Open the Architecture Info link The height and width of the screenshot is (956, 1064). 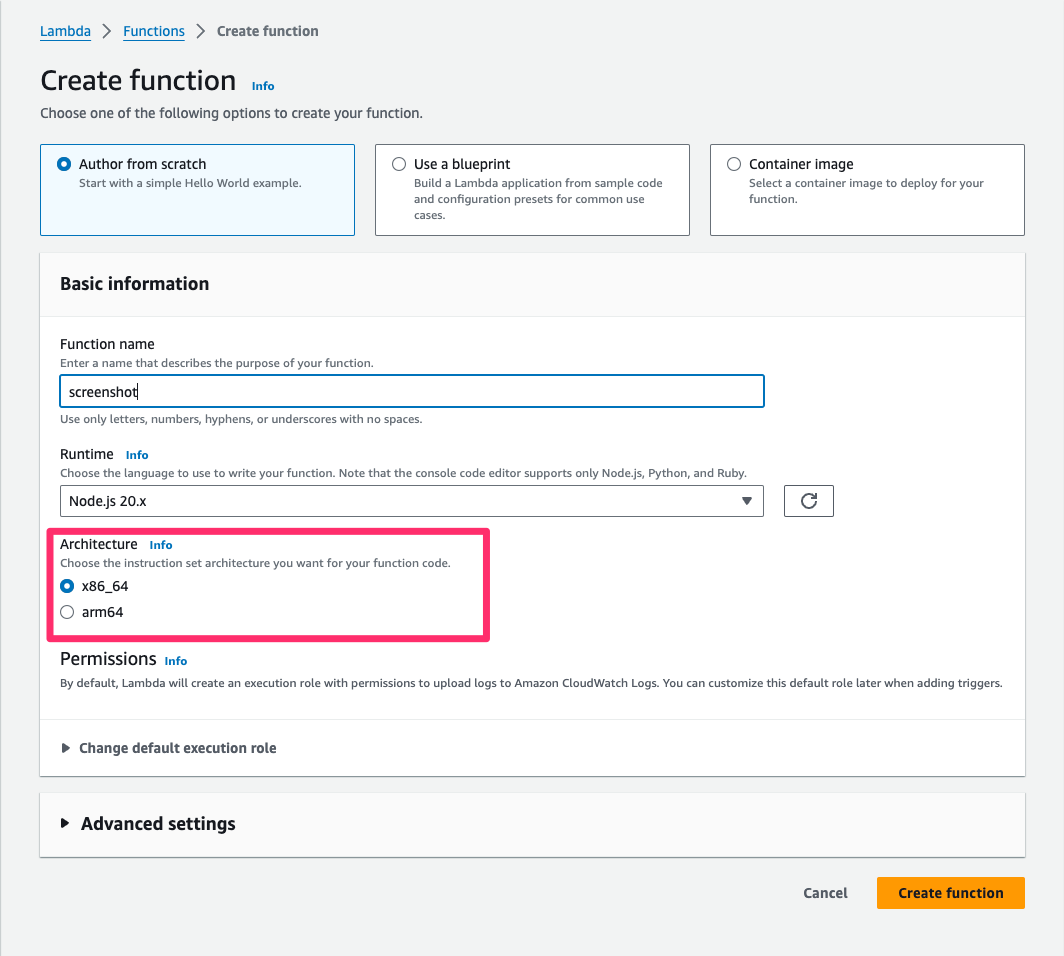161,545
